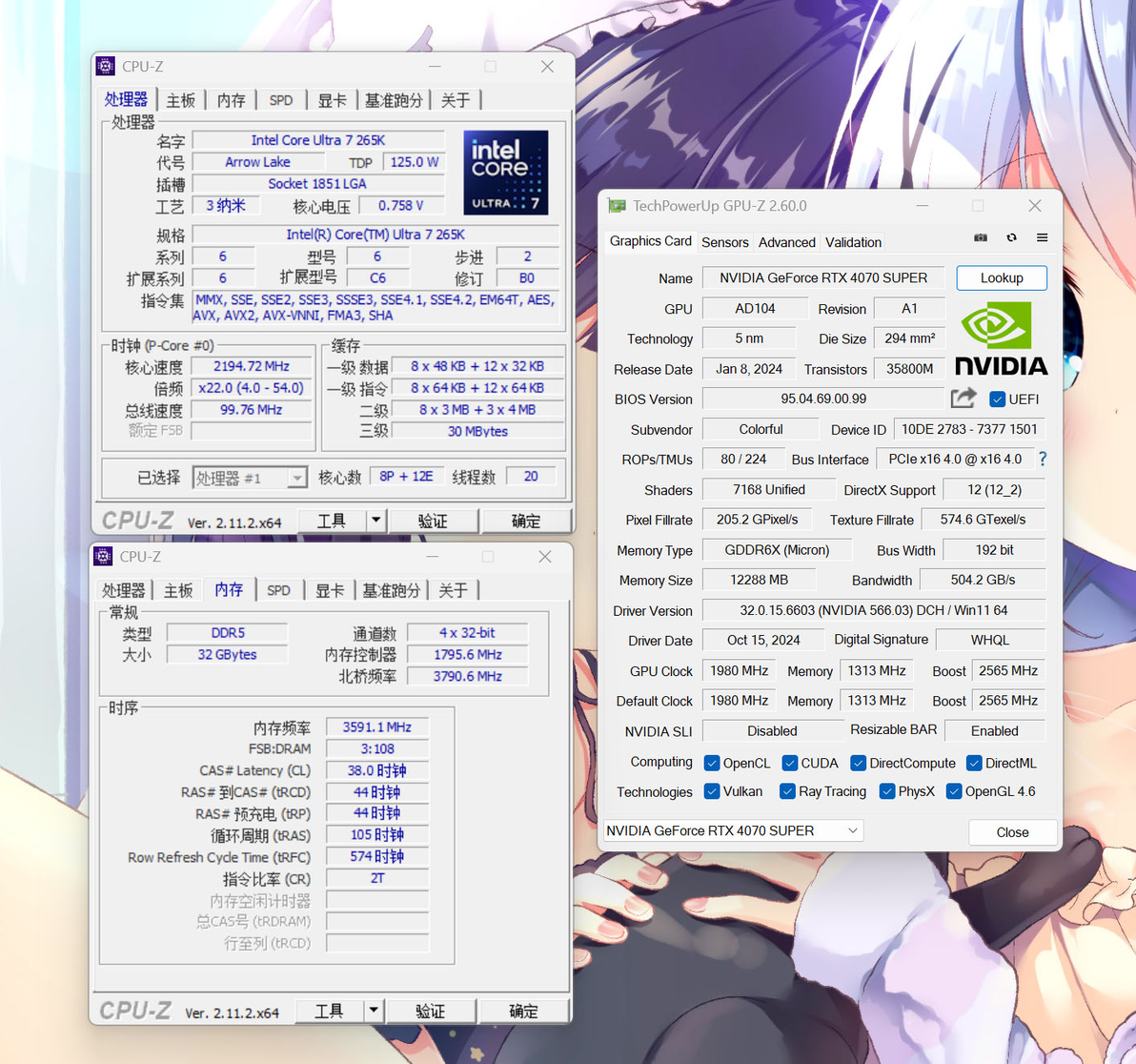Open the RTX 4070 SUPER GPU selector dropdown
The width and height of the screenshot is (1136, 1064).
pyautogui.click(x=733, y=830)
